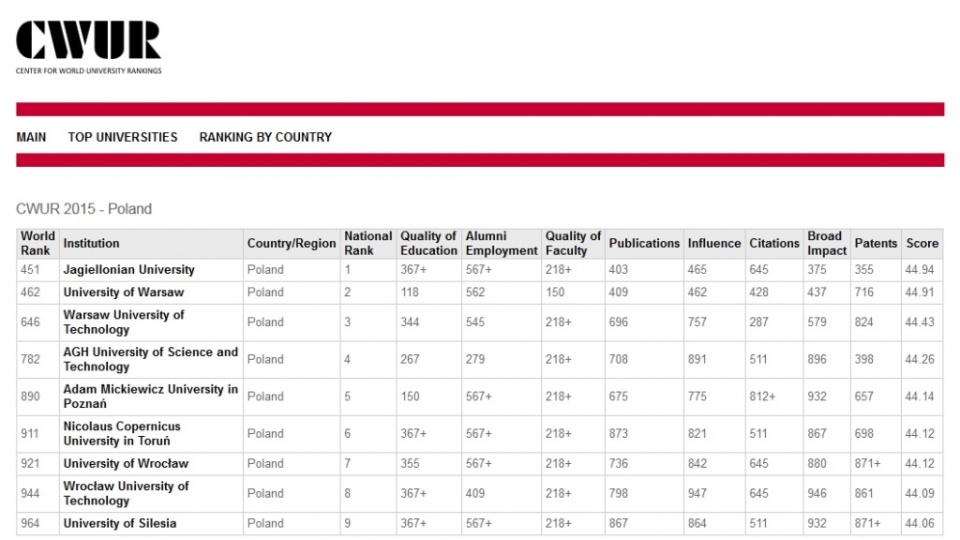The image size is (960, 540).
Task: Sort by Score column header
Action: tap(922, 243)
